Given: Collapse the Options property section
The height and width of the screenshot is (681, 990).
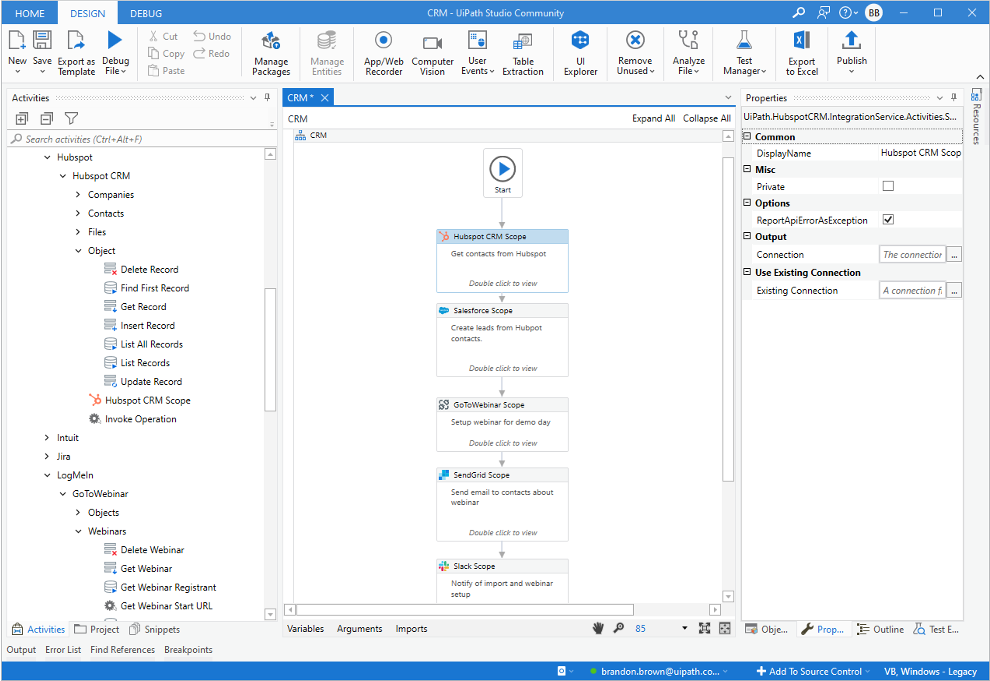Looking at the screenshot, I should point(748,203).
